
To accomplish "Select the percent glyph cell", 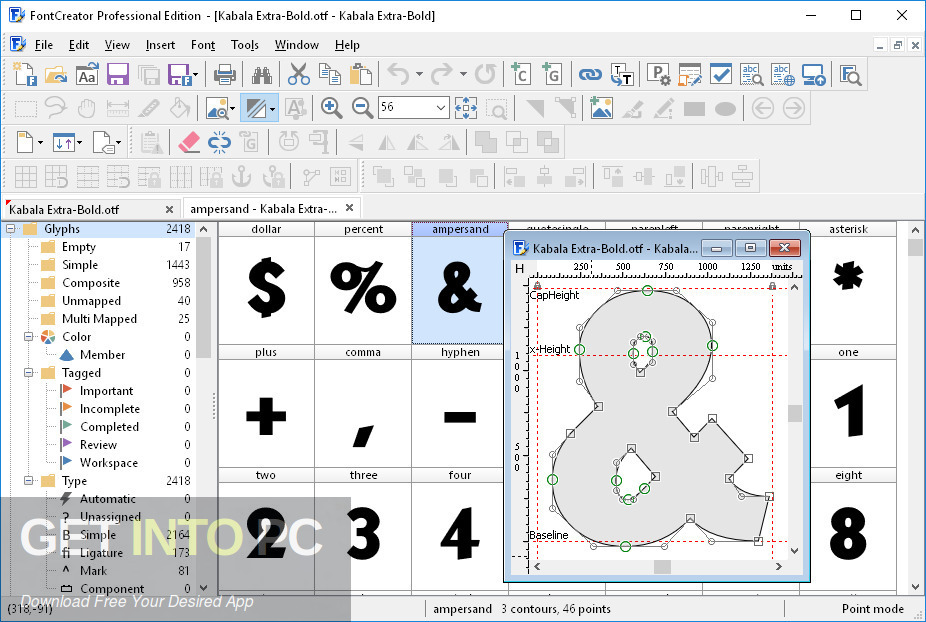I will point(363,282).
